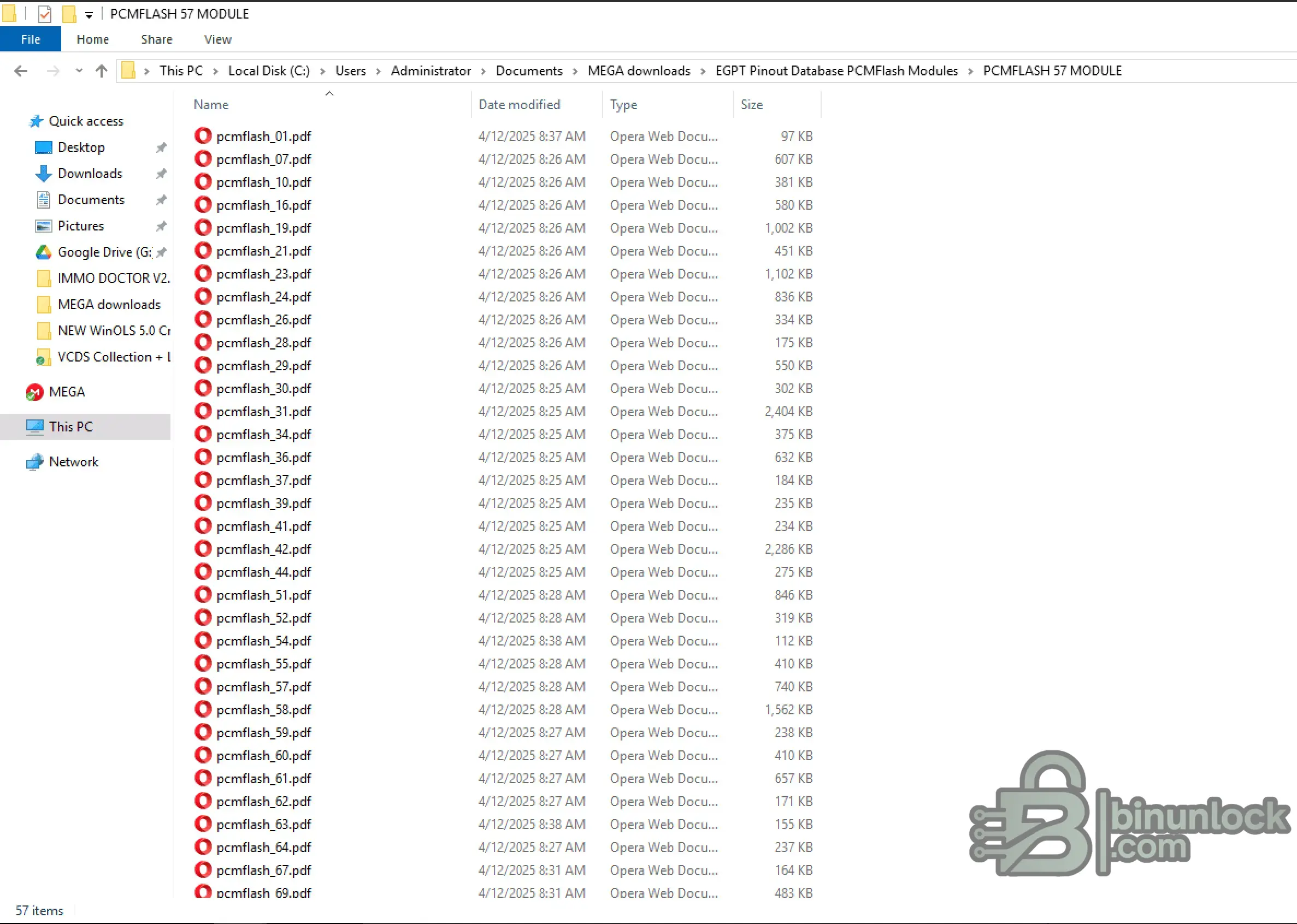The width and height of the screenshot is (1297, 924).
Task: Open Desktop in the navigation pane
Action: 81,147
